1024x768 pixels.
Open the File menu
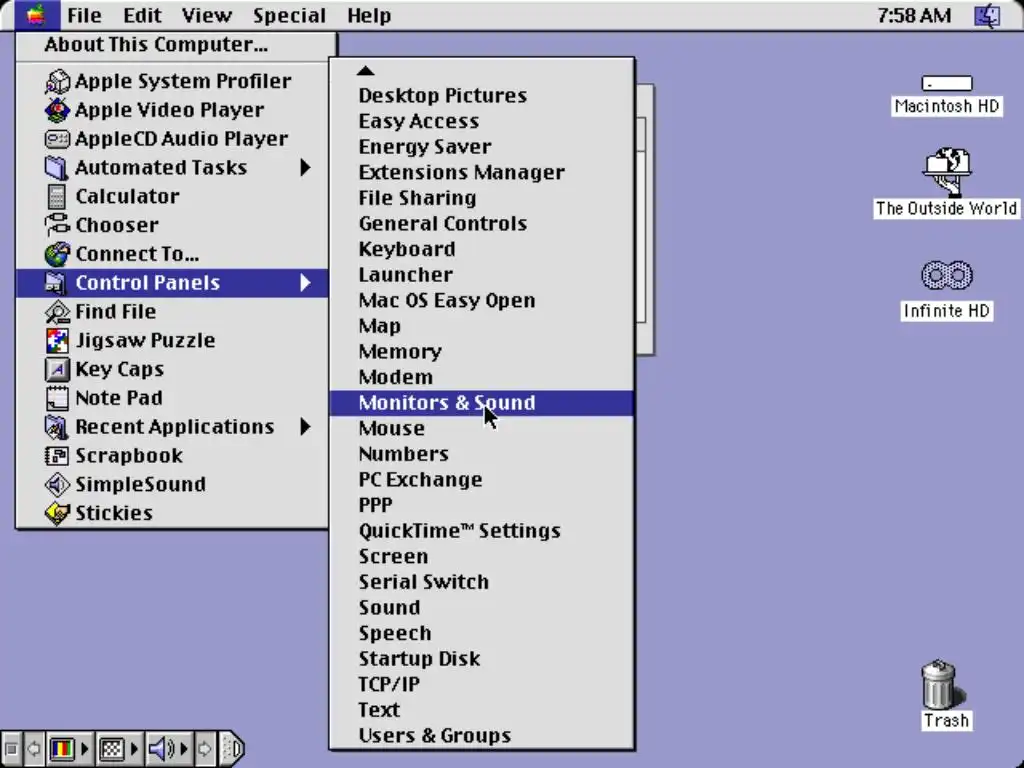84,15
